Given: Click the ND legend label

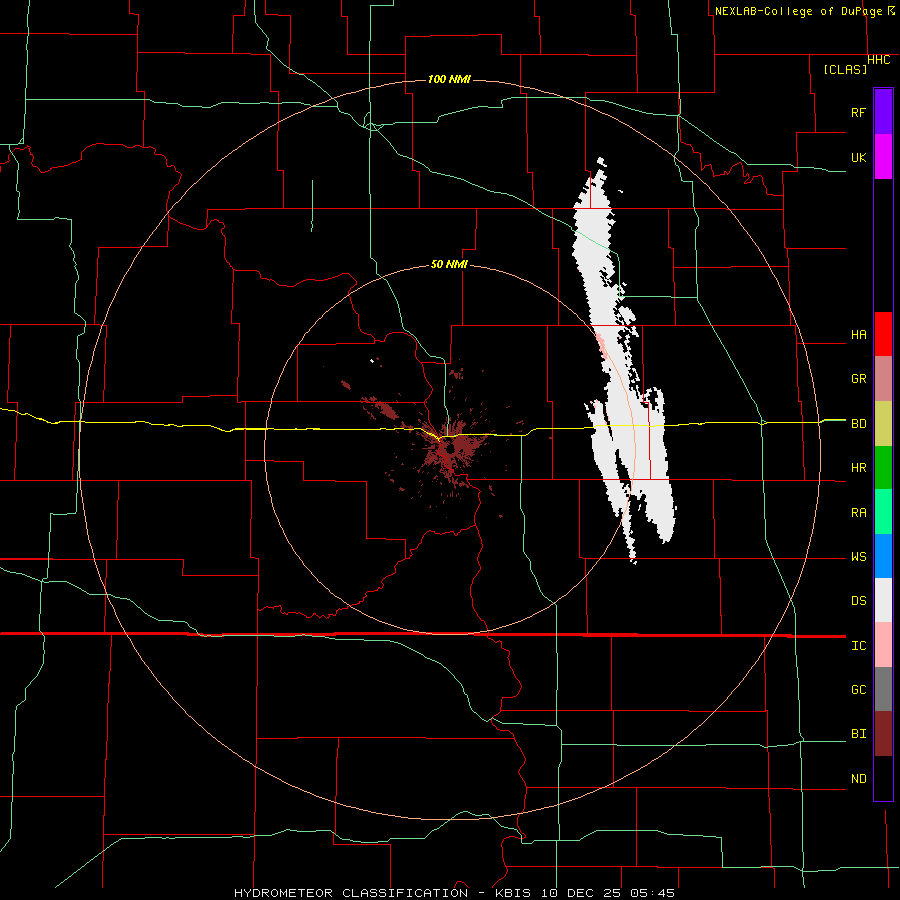Looking at the screenshot, I should 858,779.
